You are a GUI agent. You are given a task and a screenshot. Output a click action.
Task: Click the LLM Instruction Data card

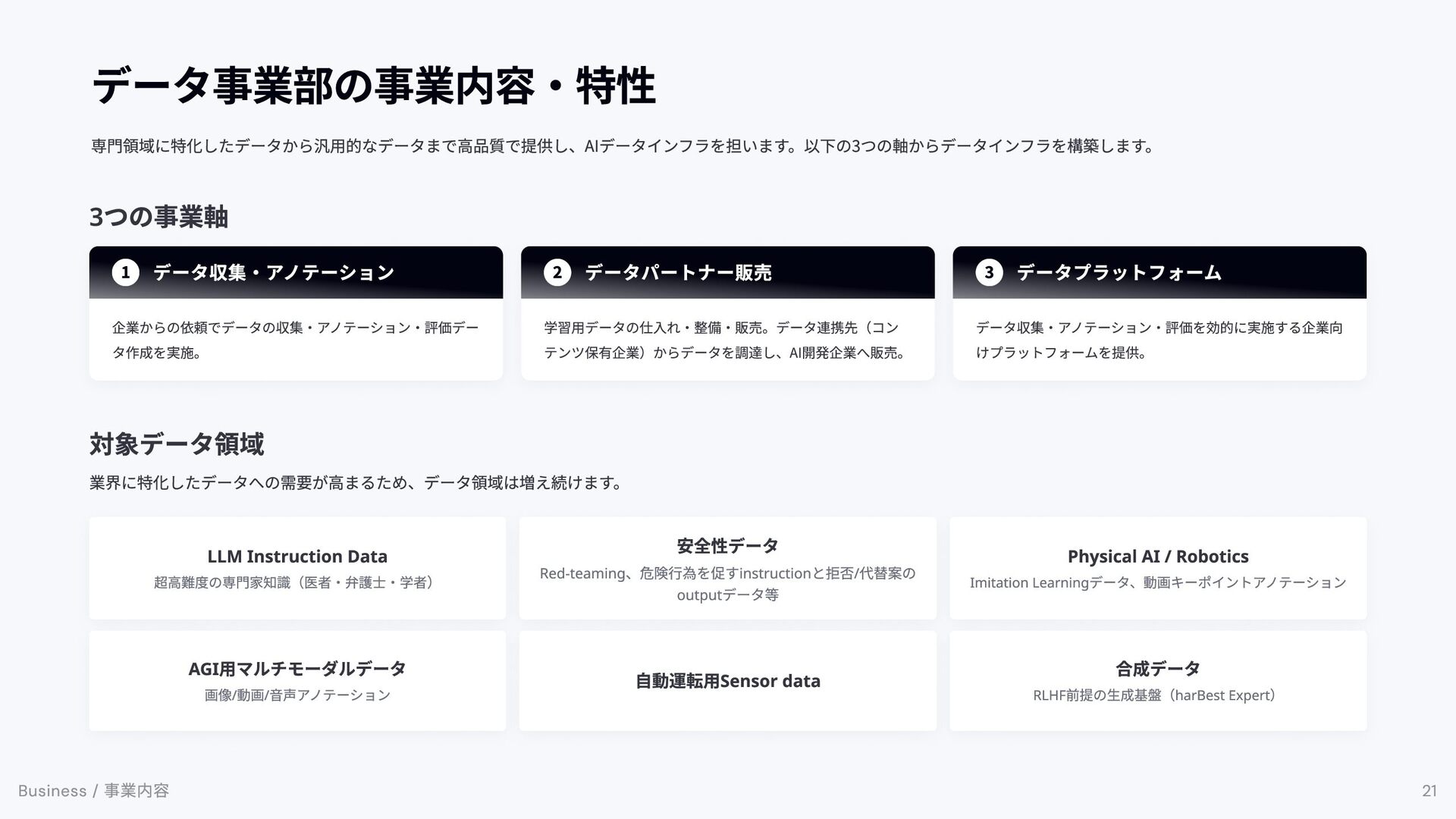297,568
